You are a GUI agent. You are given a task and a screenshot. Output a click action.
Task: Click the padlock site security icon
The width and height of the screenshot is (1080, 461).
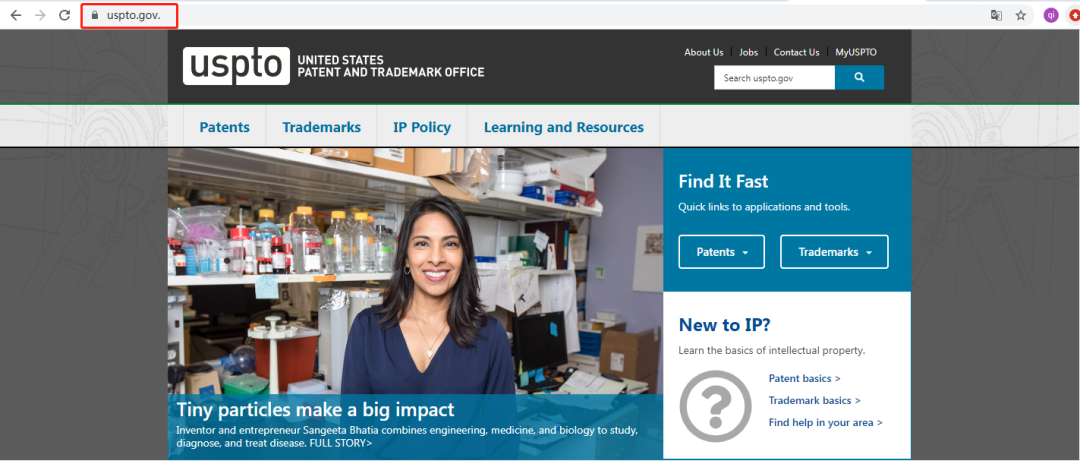coord(95,15)
